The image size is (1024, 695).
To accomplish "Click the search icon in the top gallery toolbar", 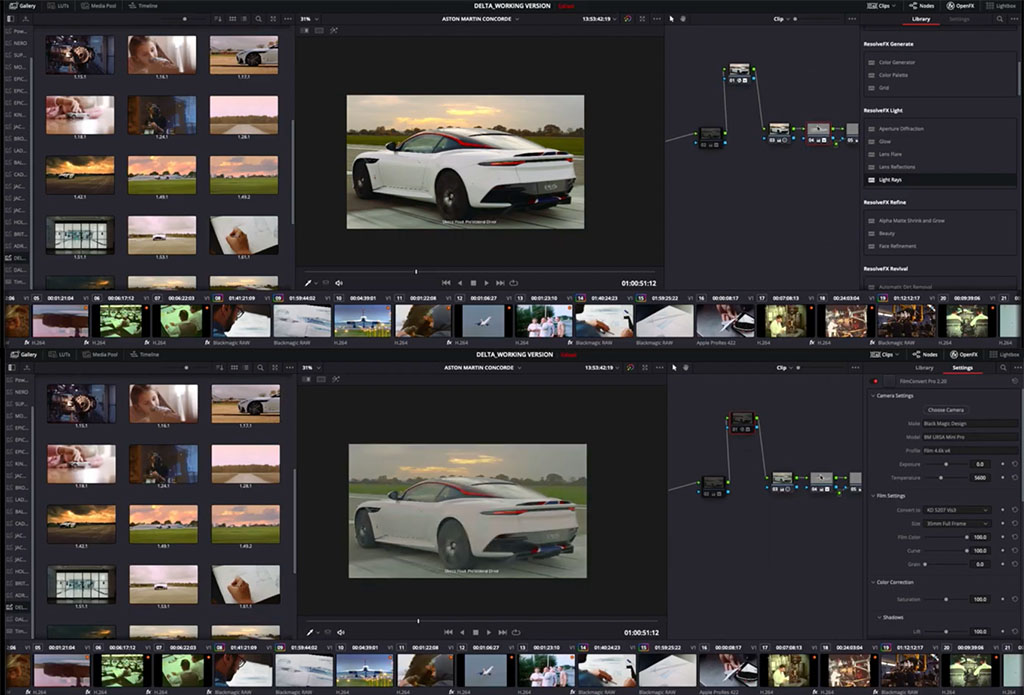I will click(259, 19).
